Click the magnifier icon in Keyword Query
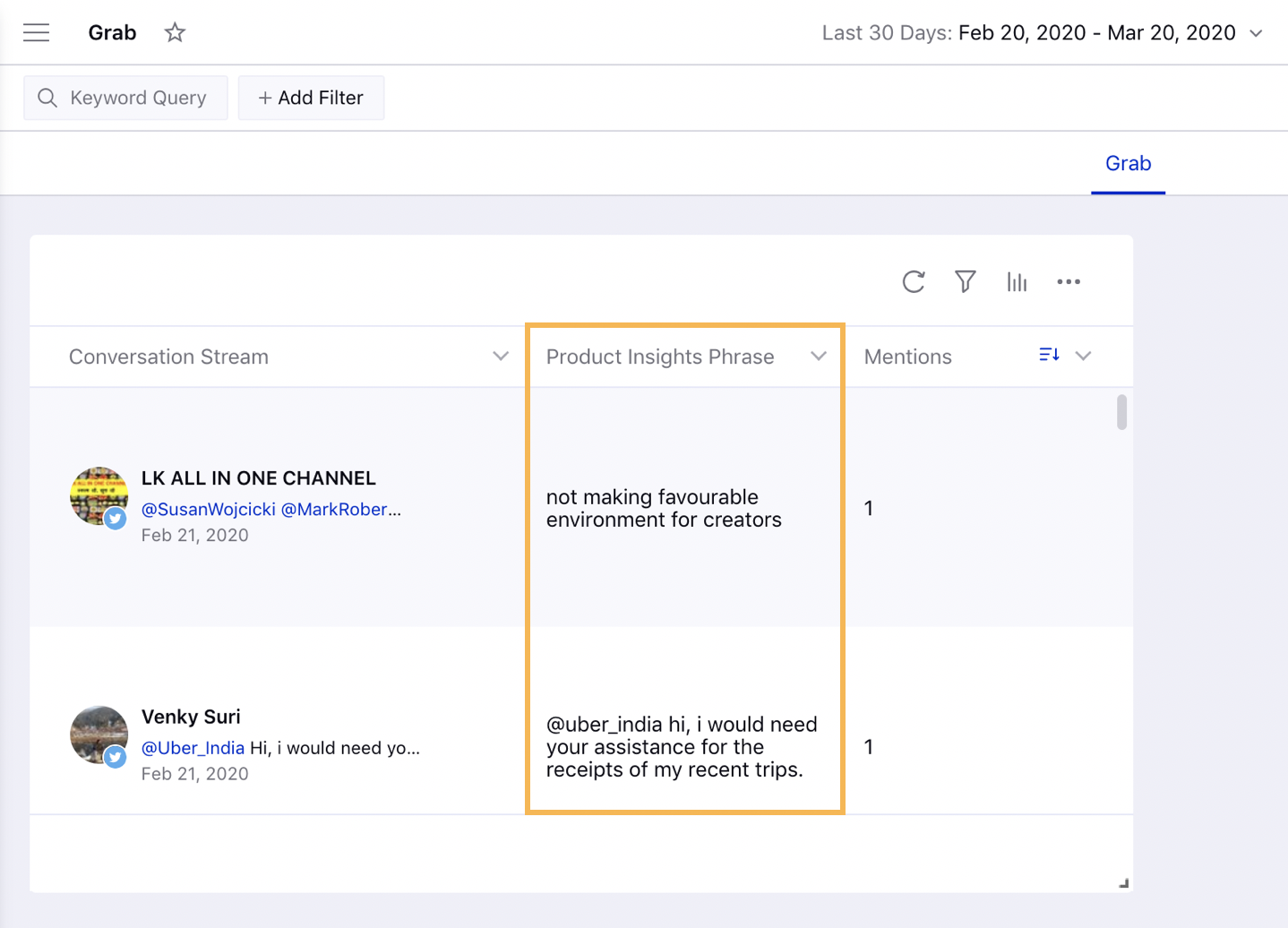This screenshot has width=1288, height=928. coord(47,98)
